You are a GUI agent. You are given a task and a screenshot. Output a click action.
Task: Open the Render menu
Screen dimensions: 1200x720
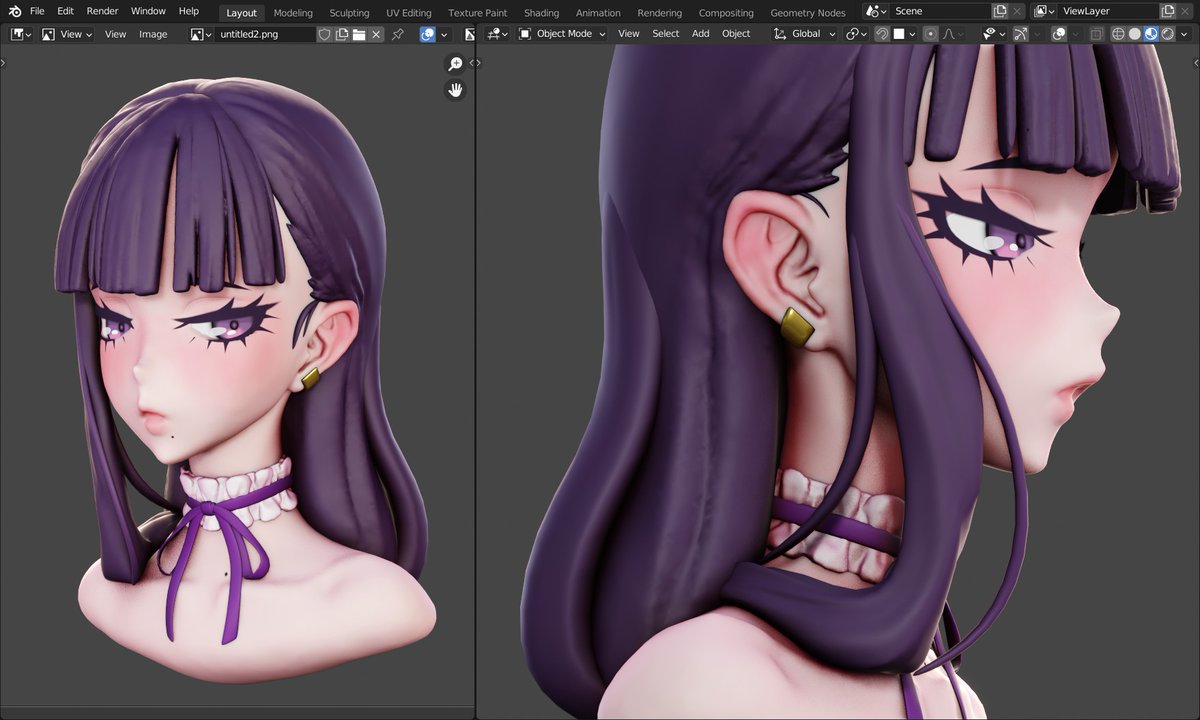102,11
